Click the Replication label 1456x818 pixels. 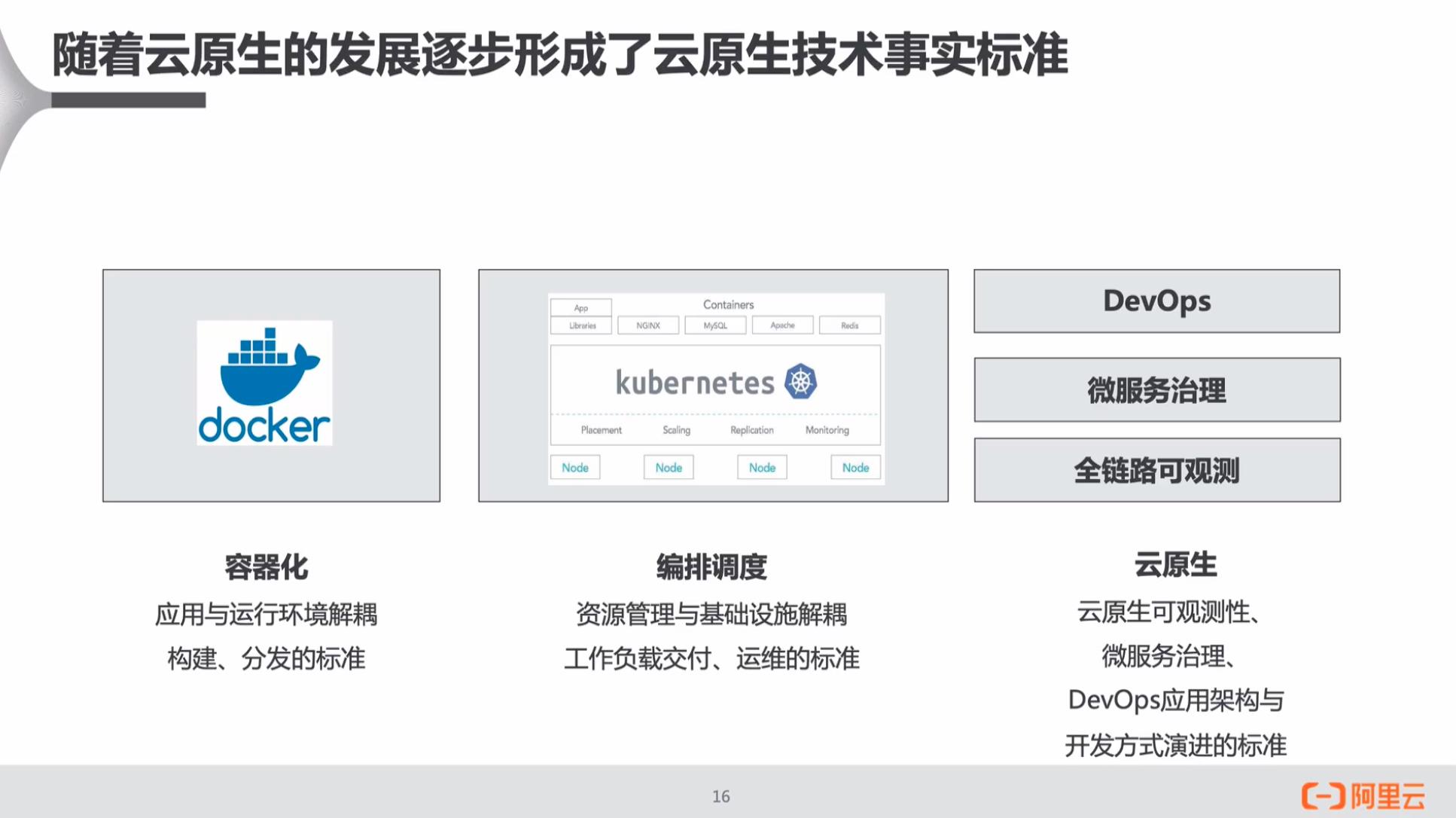pyautogui.click(x=752, y=430)
